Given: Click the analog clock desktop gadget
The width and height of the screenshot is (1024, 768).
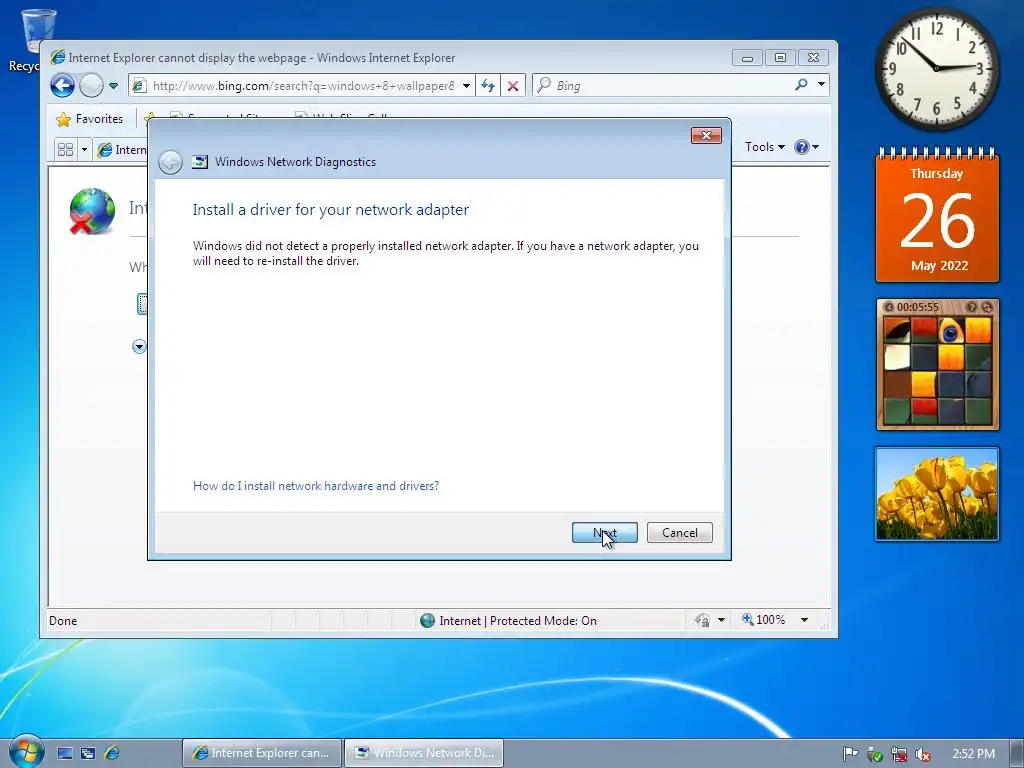Looking at the screenshot, I should pos(936,68).
